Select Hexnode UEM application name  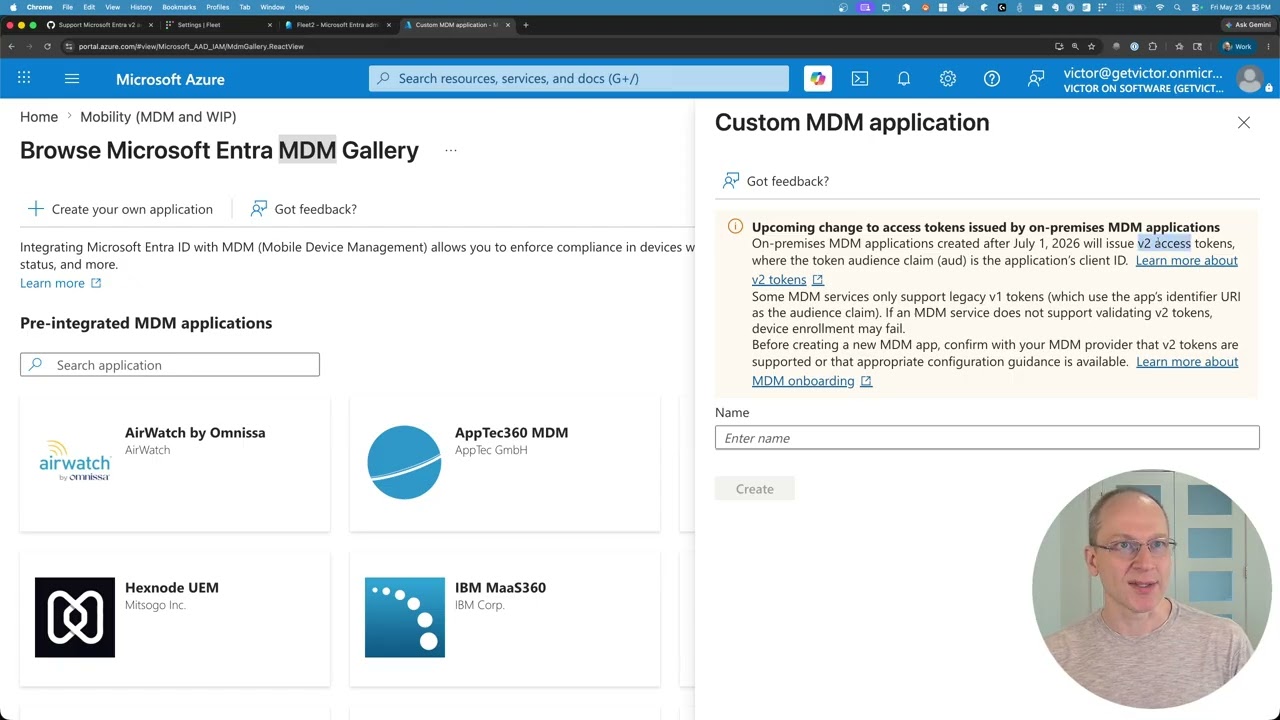[x=171, y=587]
